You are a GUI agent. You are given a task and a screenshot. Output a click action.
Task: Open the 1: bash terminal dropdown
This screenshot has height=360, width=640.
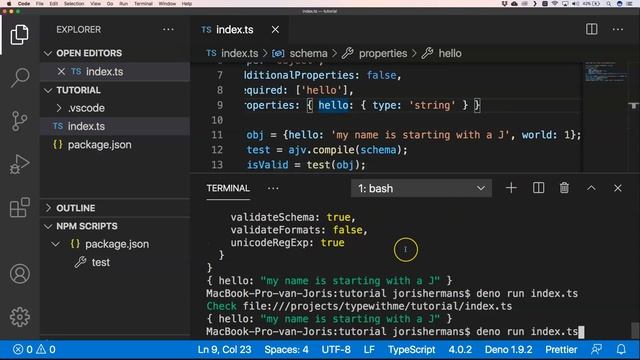[421, 188]
